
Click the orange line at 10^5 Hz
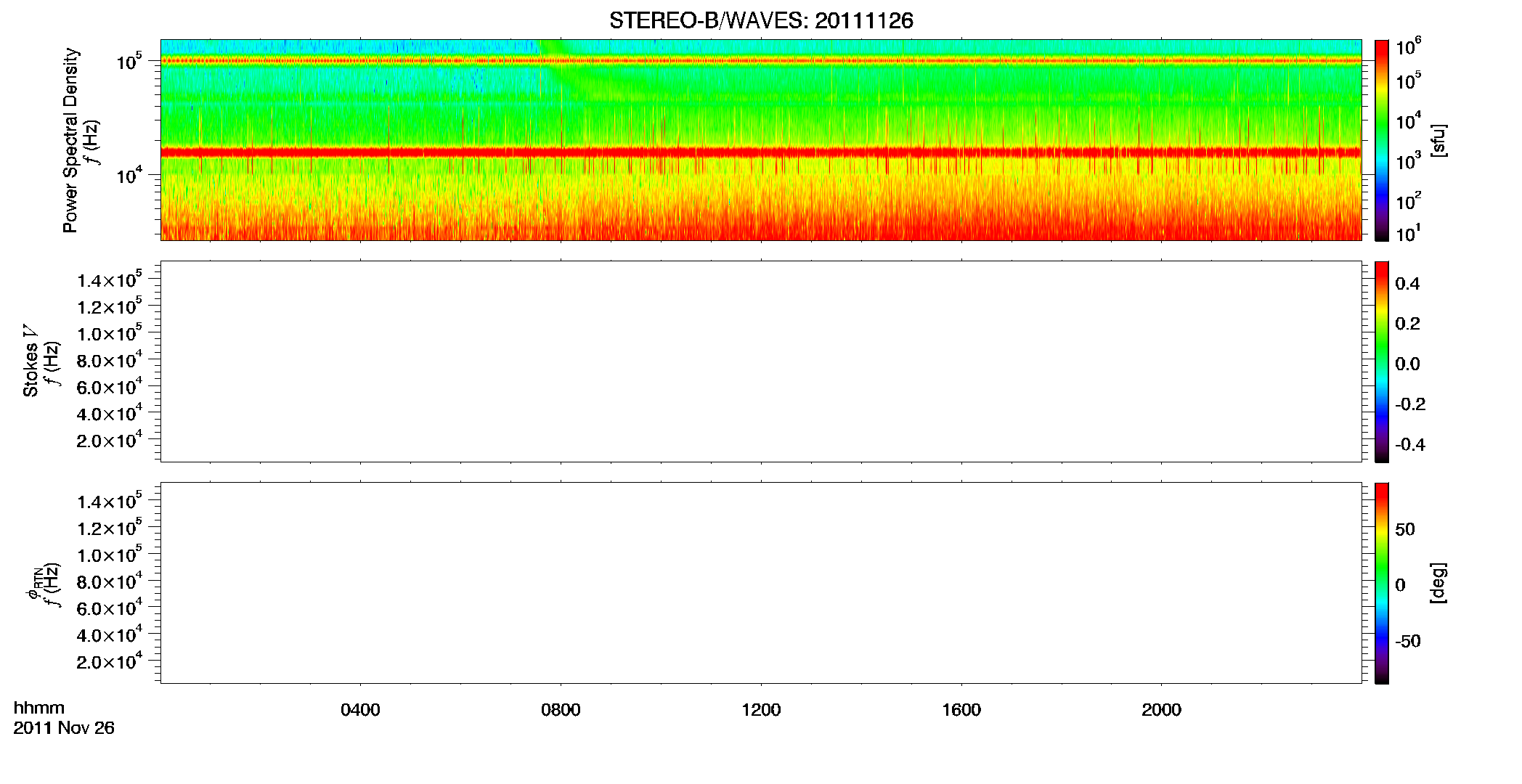761,61
